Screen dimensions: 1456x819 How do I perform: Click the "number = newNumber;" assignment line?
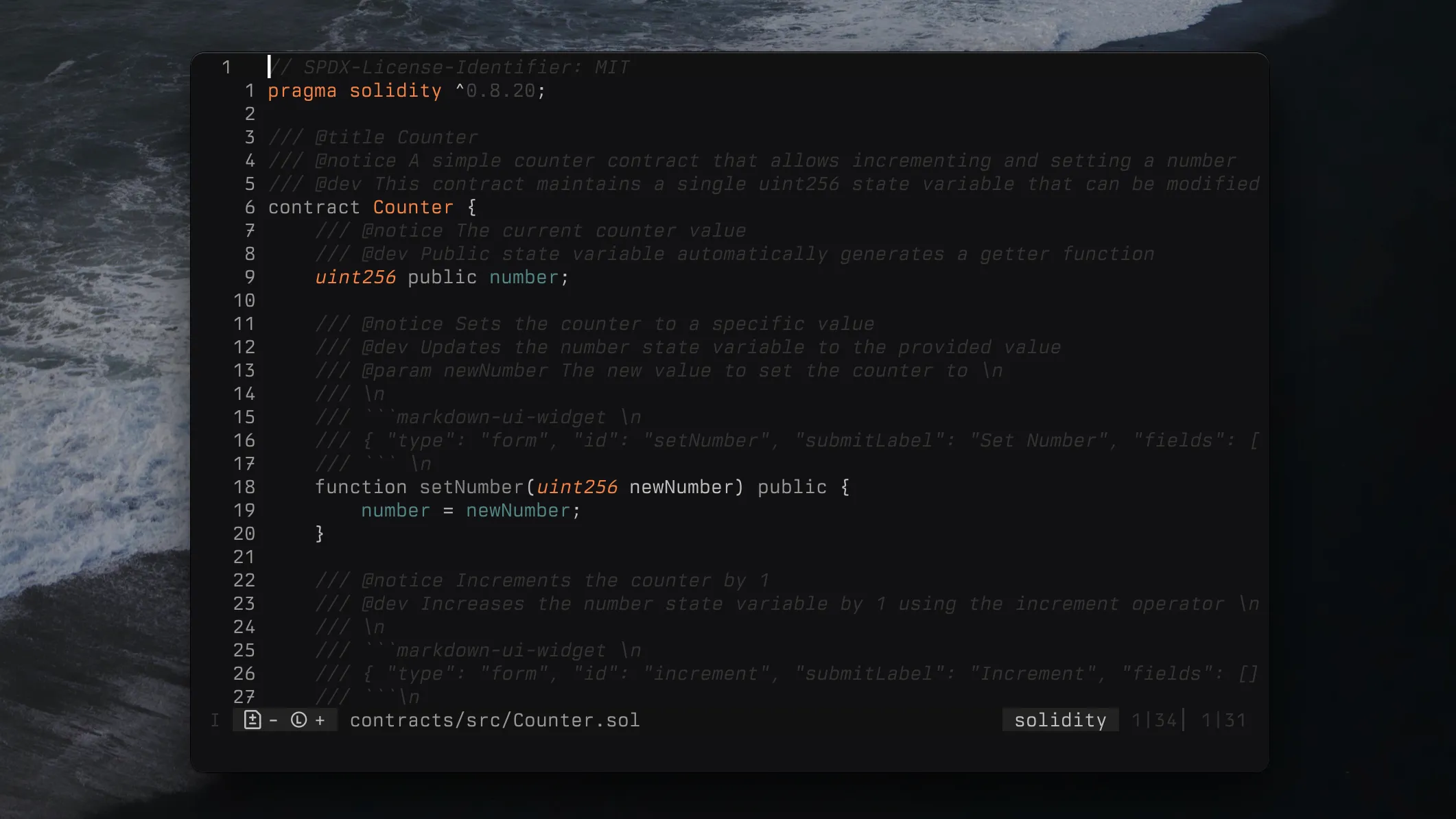point(471,510)
